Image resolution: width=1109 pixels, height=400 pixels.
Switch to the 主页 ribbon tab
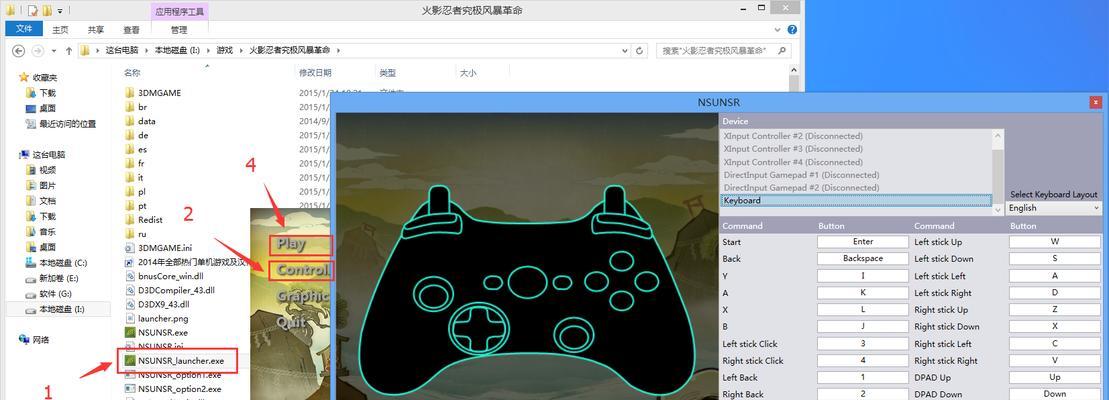coord(60,30)
